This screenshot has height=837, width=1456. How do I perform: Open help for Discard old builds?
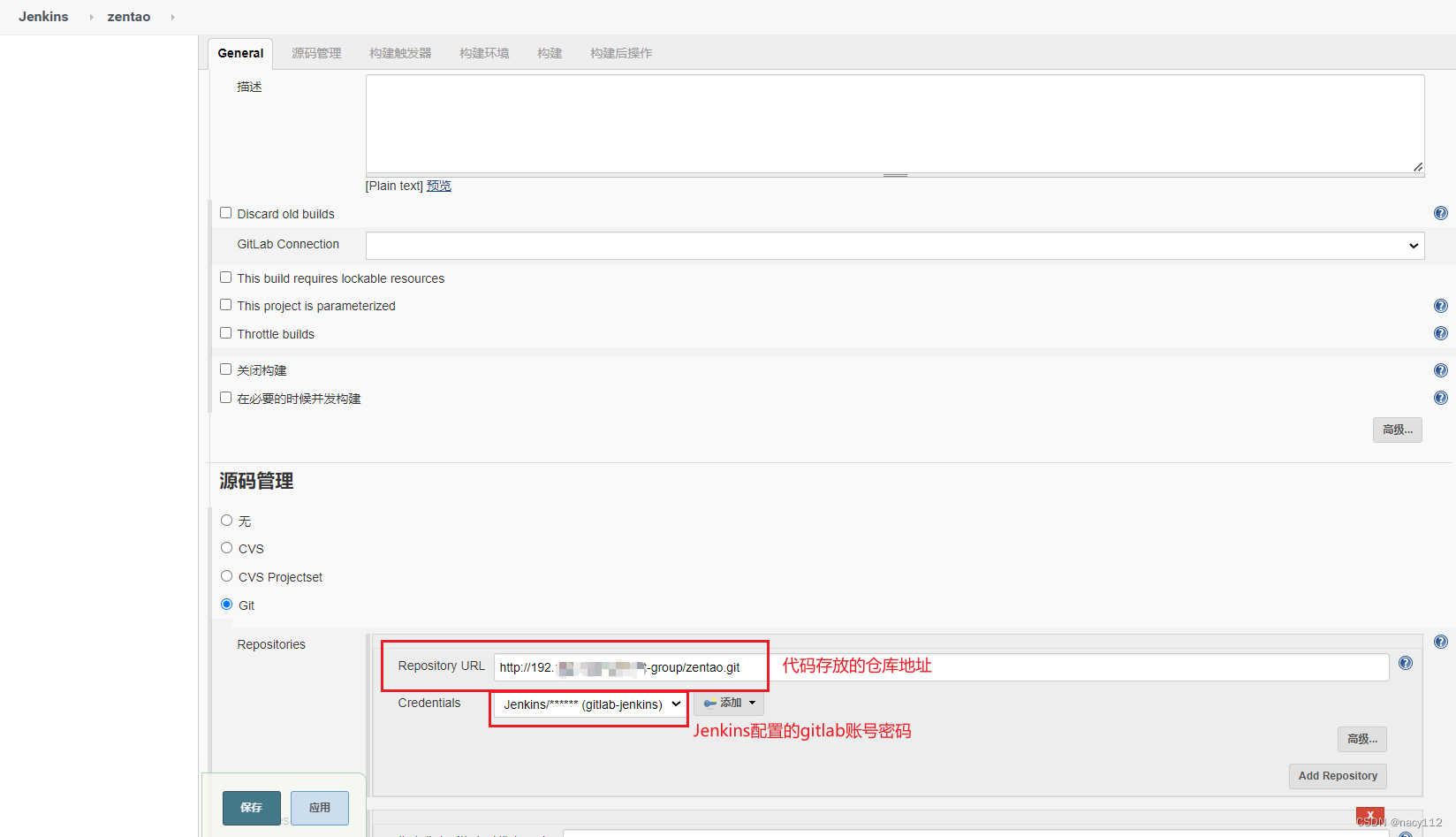1441,213
